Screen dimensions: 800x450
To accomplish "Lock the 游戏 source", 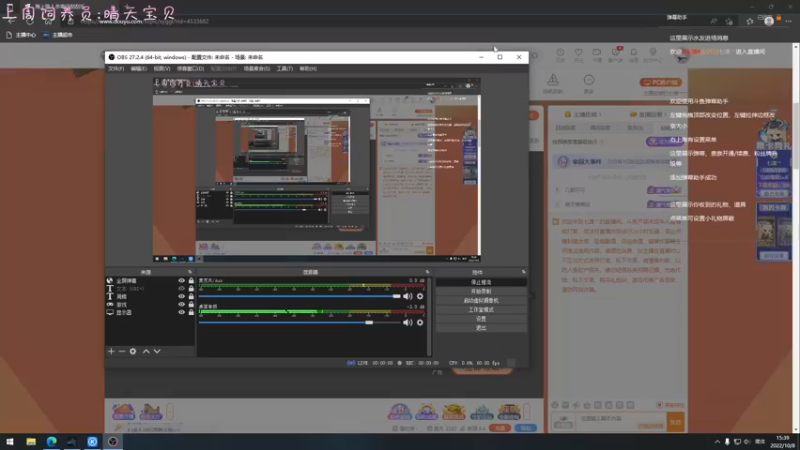I will coord(191,304).
